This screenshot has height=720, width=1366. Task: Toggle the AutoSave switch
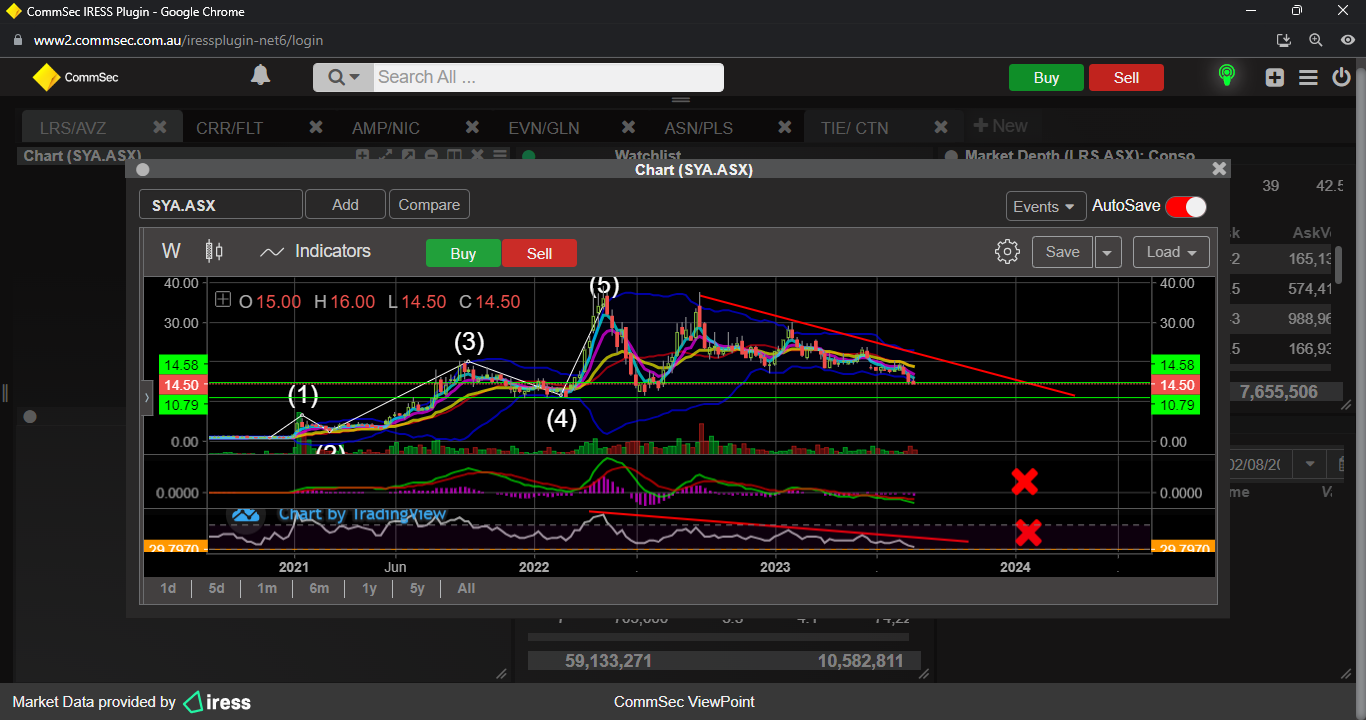coord(1186,206)
